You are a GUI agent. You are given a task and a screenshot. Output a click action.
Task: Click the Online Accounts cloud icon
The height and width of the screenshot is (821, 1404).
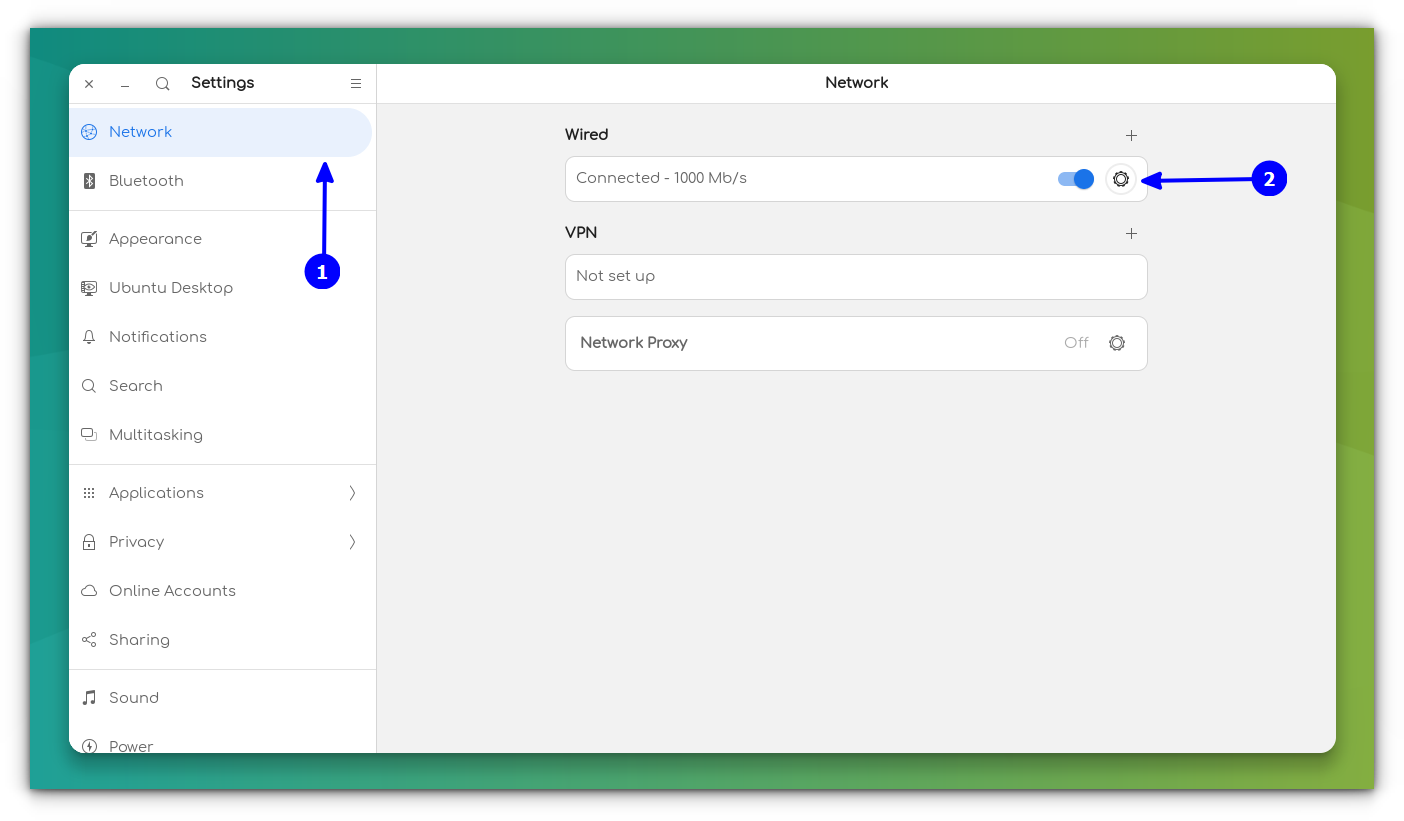tap(89, 591)
